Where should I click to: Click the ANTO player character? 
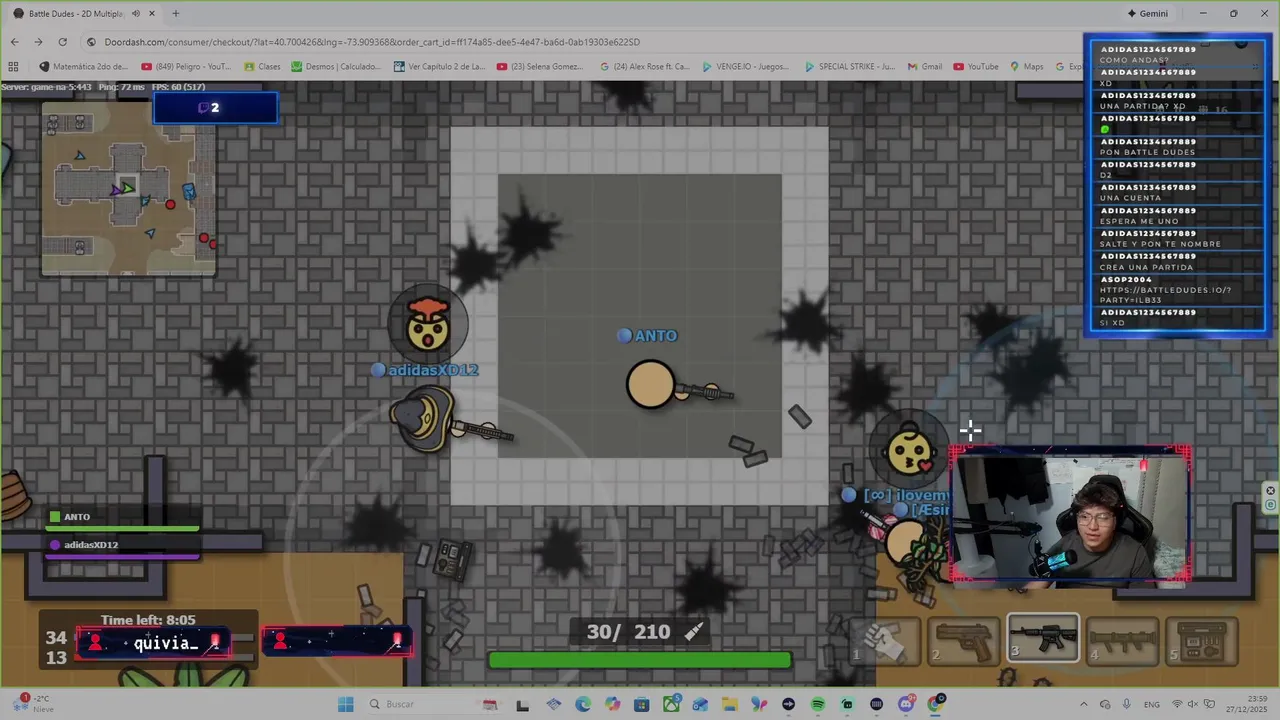[651, 385]
